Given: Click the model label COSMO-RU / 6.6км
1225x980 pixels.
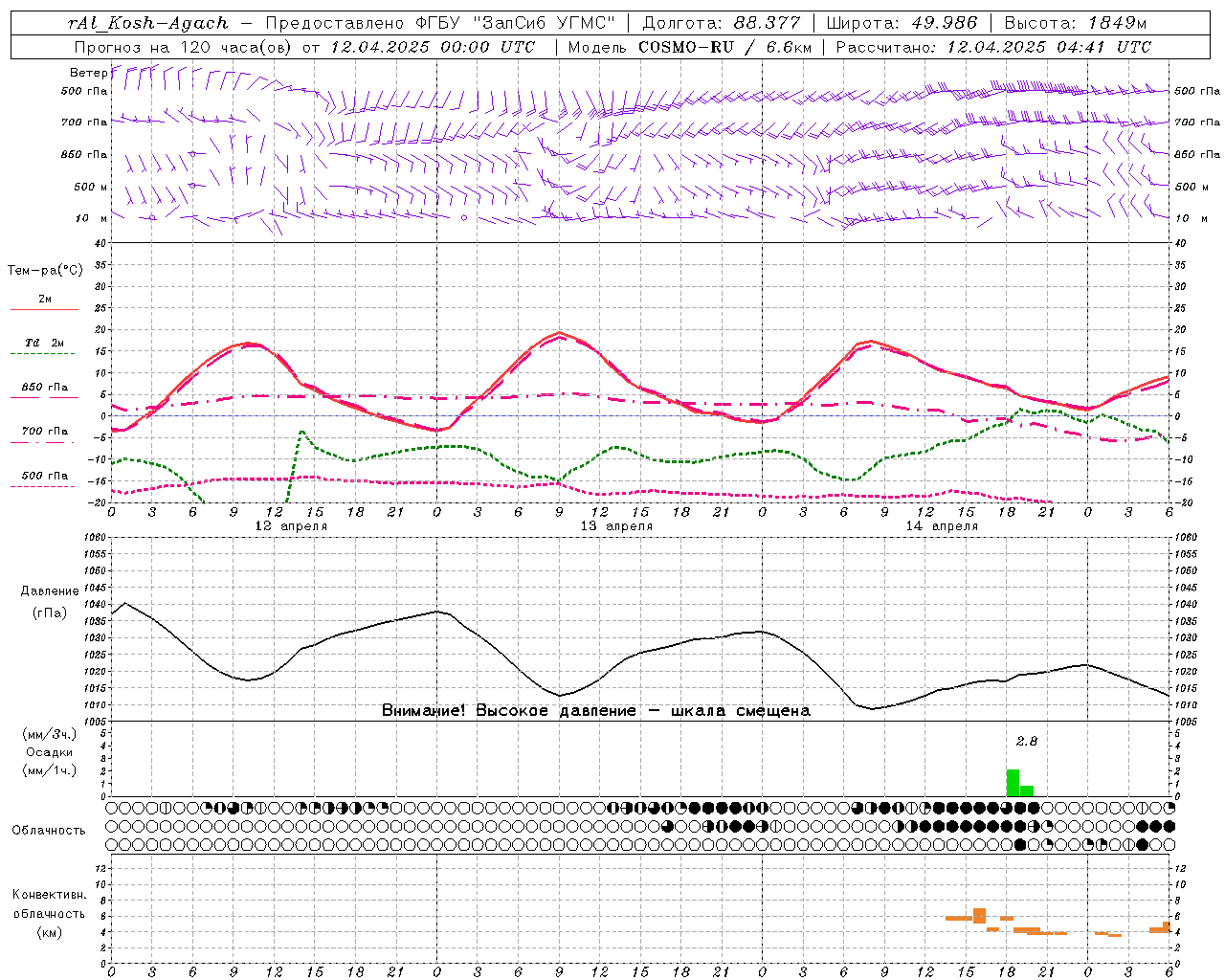Looking at the screenshot, I should tap(724, 47).
